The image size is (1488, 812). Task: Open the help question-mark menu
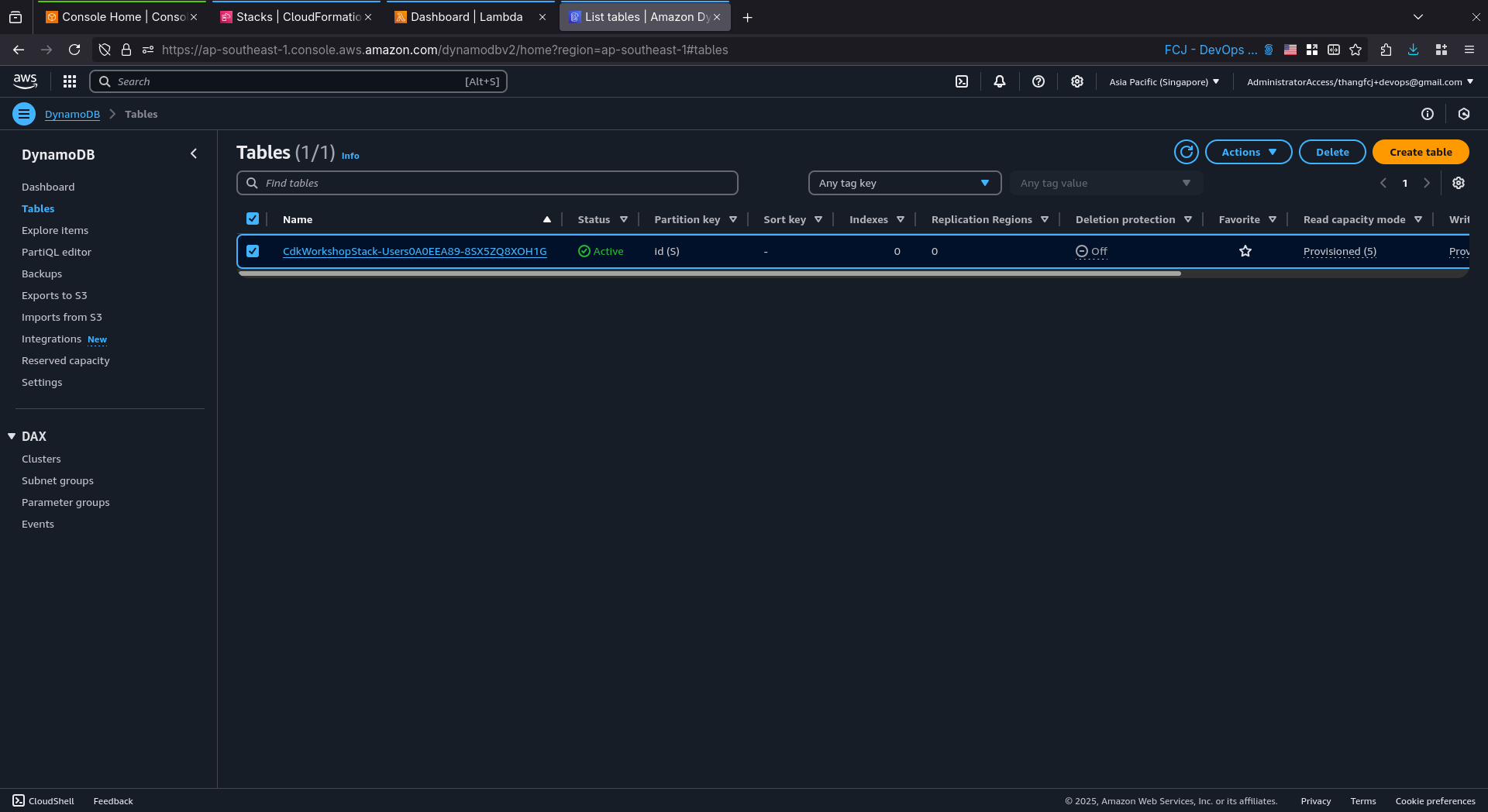(x=1038, y=81)
